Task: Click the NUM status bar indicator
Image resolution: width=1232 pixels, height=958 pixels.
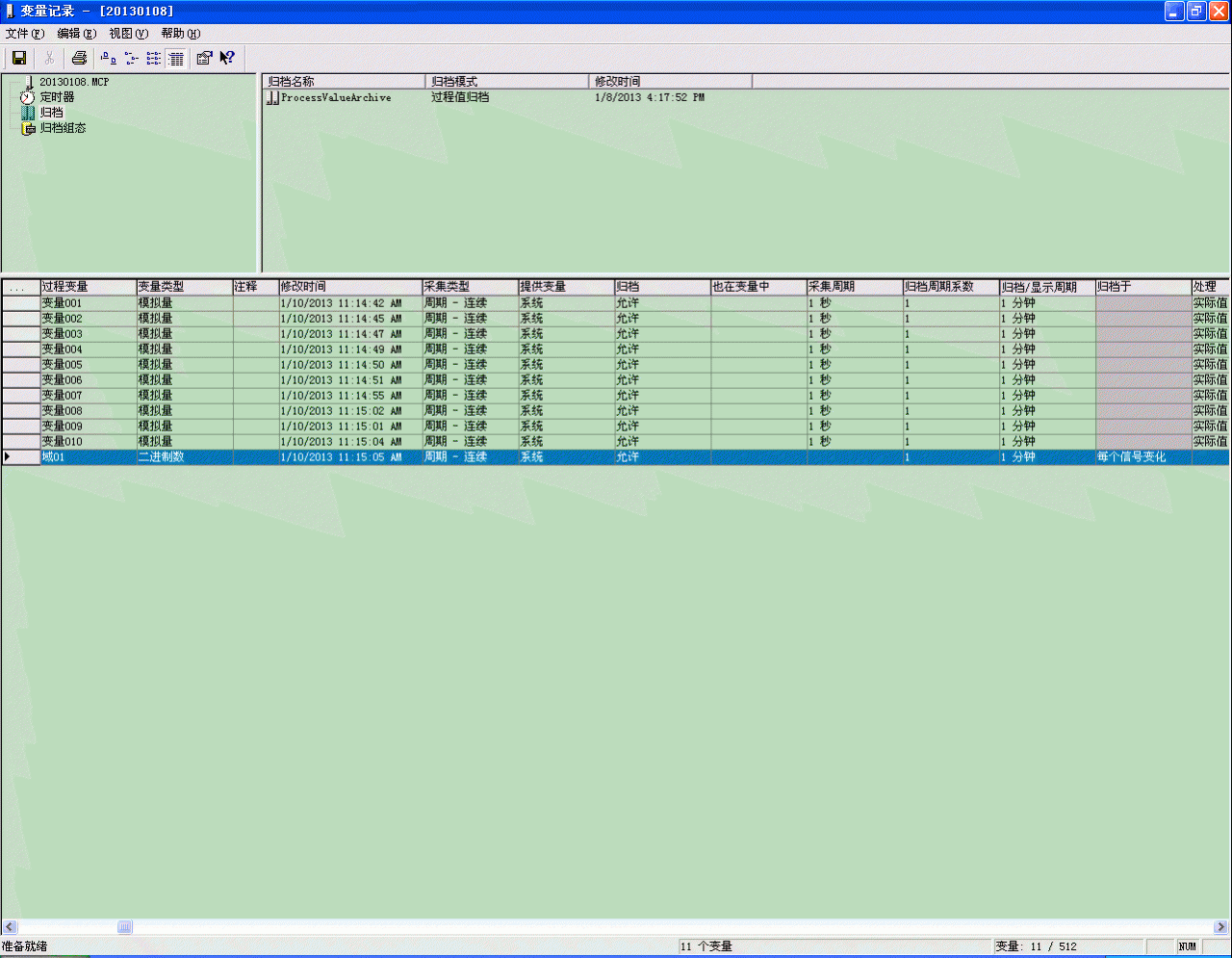Action: (x=1187, y=946)
